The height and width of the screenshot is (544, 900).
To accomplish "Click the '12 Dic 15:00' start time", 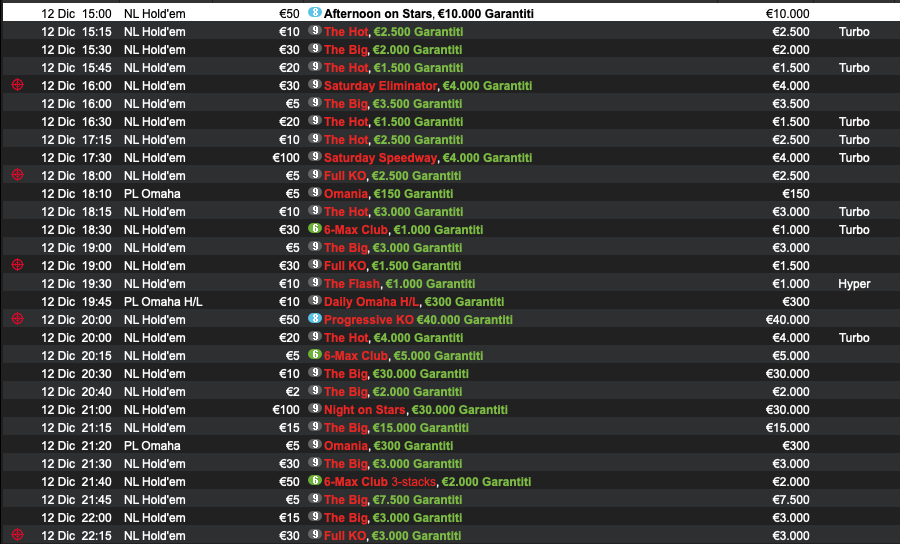I will [x=76, y=13].
